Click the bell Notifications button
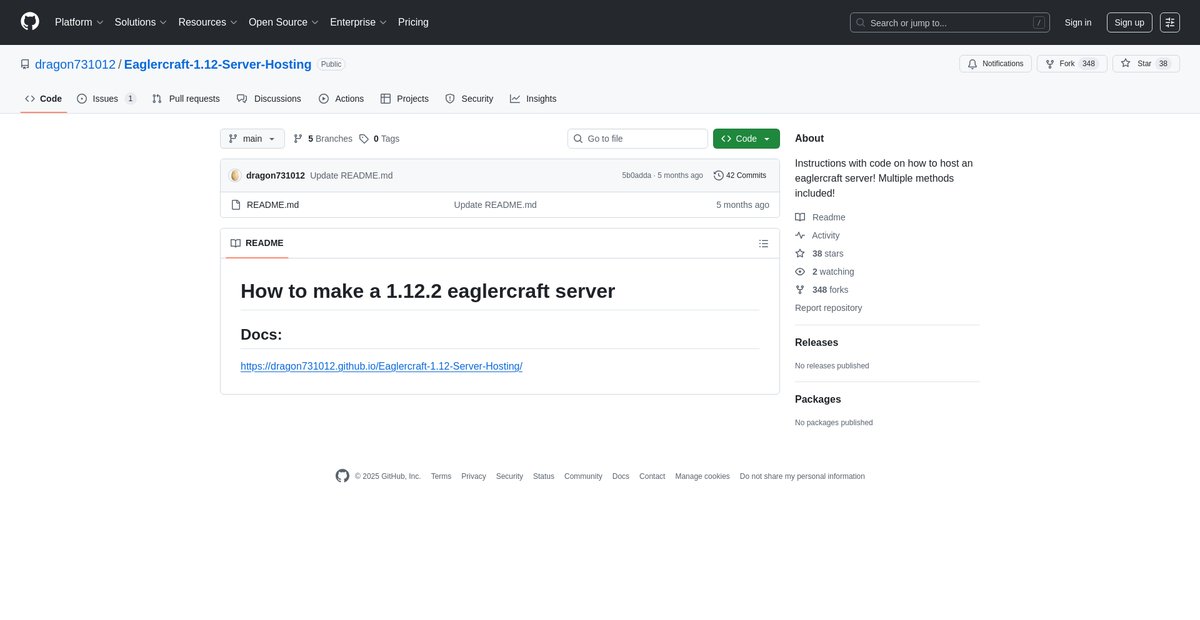1200x620 pixels. click(x=996, y=63)
